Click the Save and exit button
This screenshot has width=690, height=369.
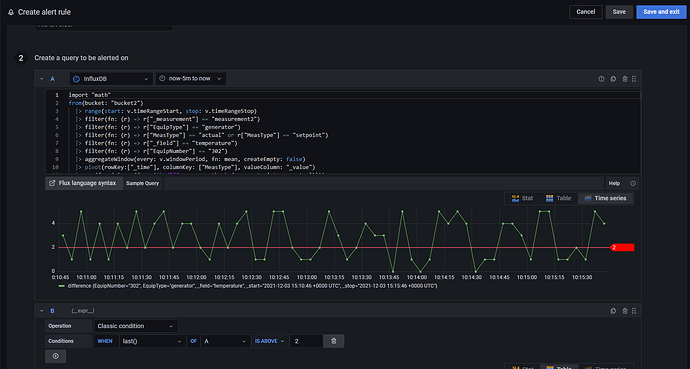pyautogui.click(x=661, y=12)
